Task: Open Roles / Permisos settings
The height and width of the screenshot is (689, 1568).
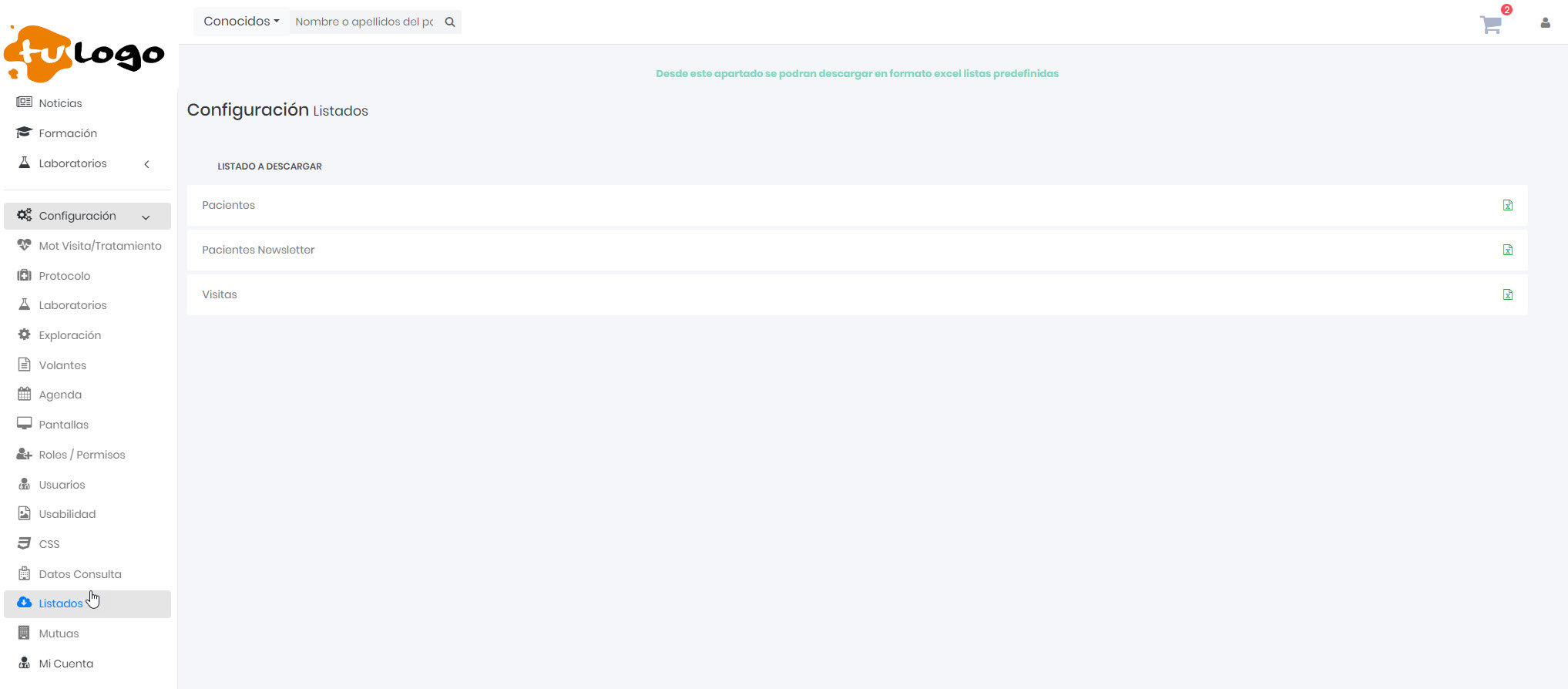Action: pyautogui.click(x=82, y=455)
